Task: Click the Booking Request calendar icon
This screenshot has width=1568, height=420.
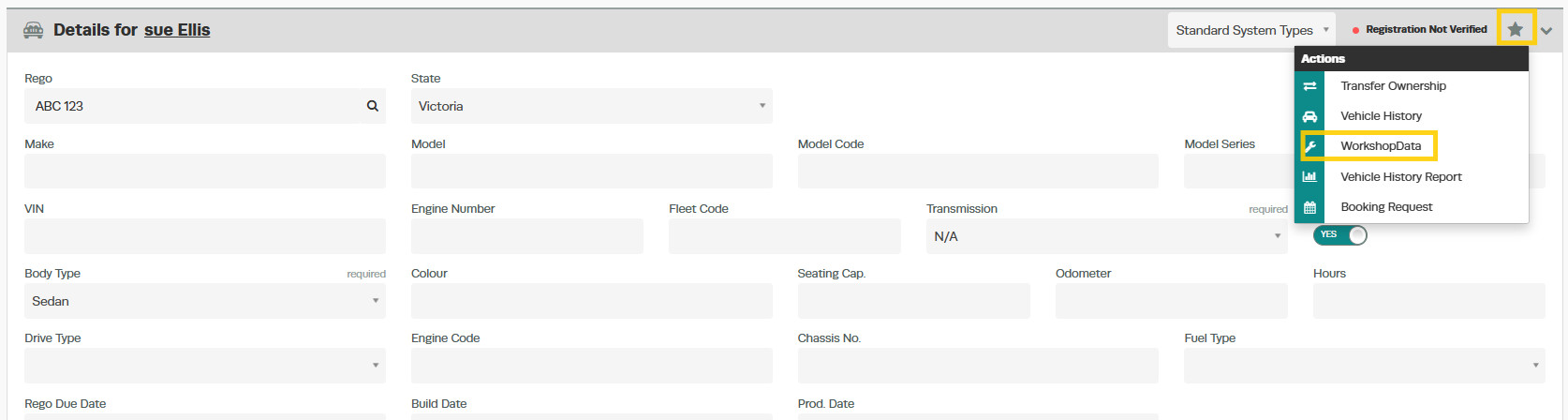Action: (1309, 207)
